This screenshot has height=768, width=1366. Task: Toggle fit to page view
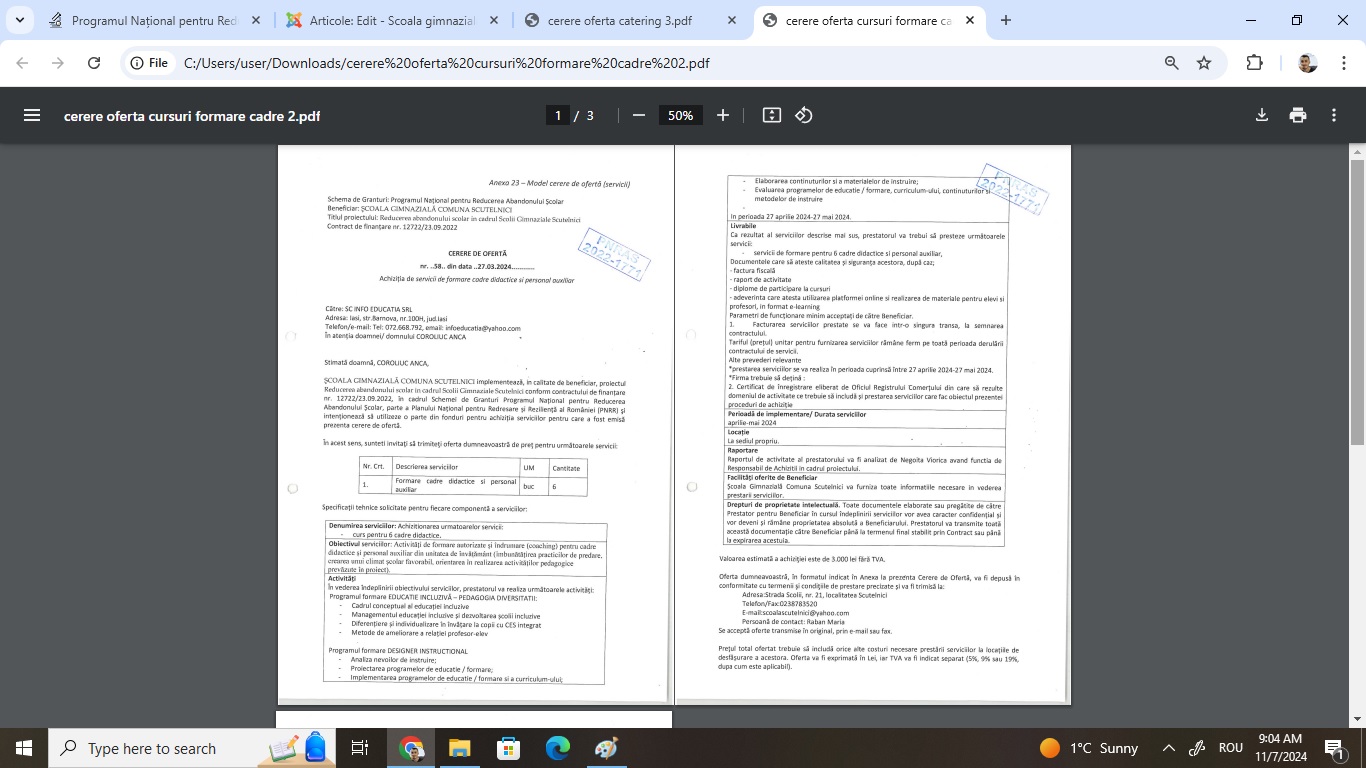(771, 115)
